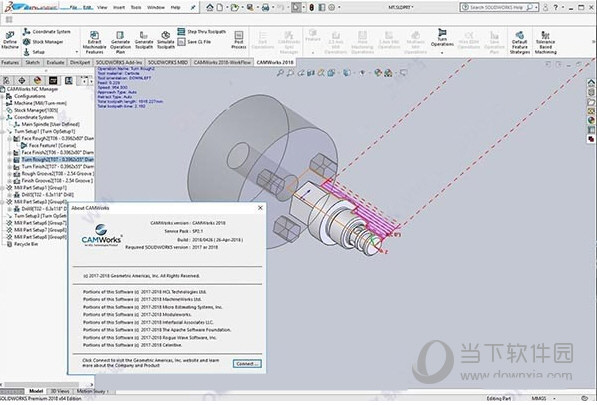
Task: Open the SOLIDWORKS MBD tab
Action: pyautogui.click(x=168, y=62)
